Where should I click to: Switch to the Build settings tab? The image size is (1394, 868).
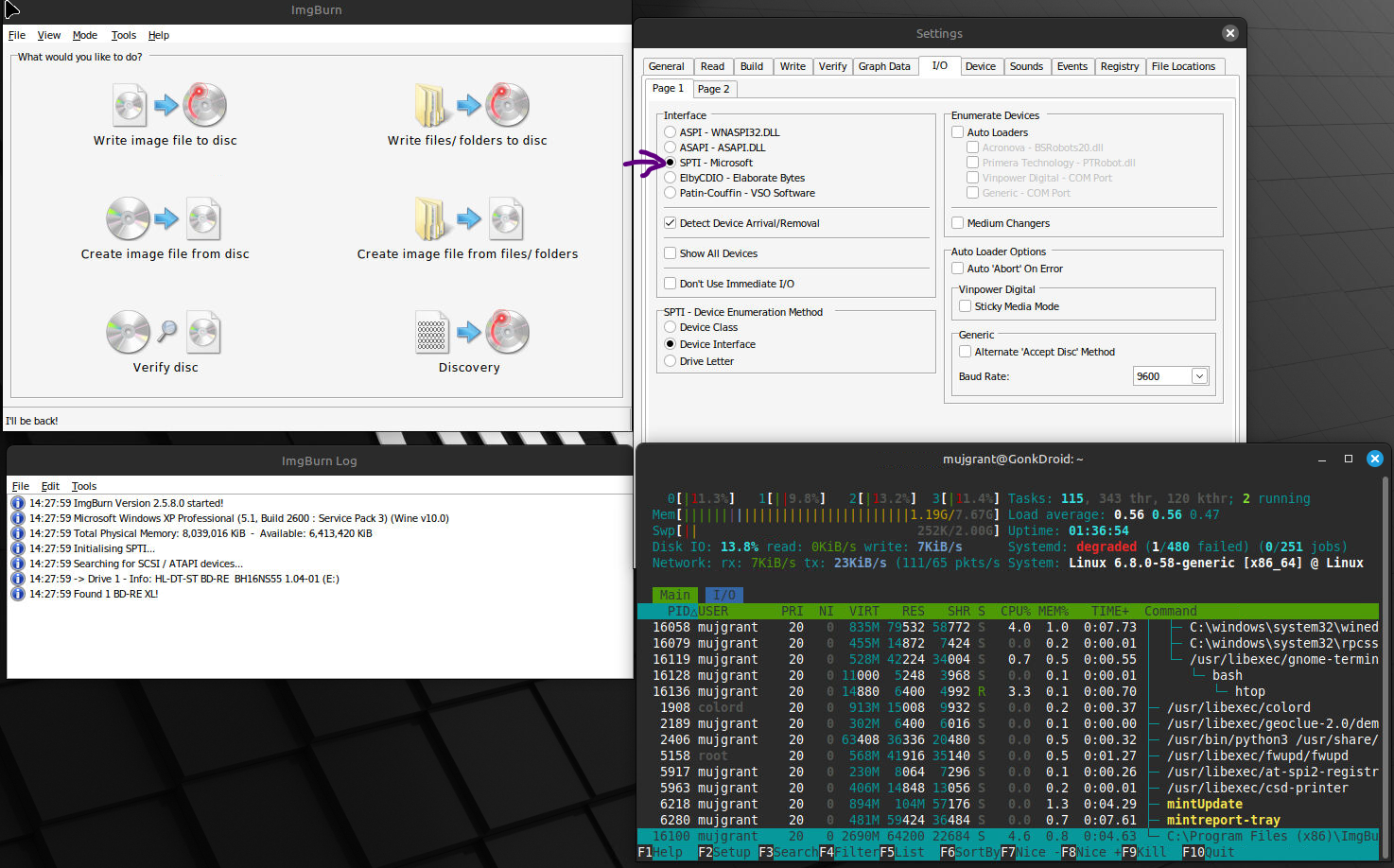point(752,66)
